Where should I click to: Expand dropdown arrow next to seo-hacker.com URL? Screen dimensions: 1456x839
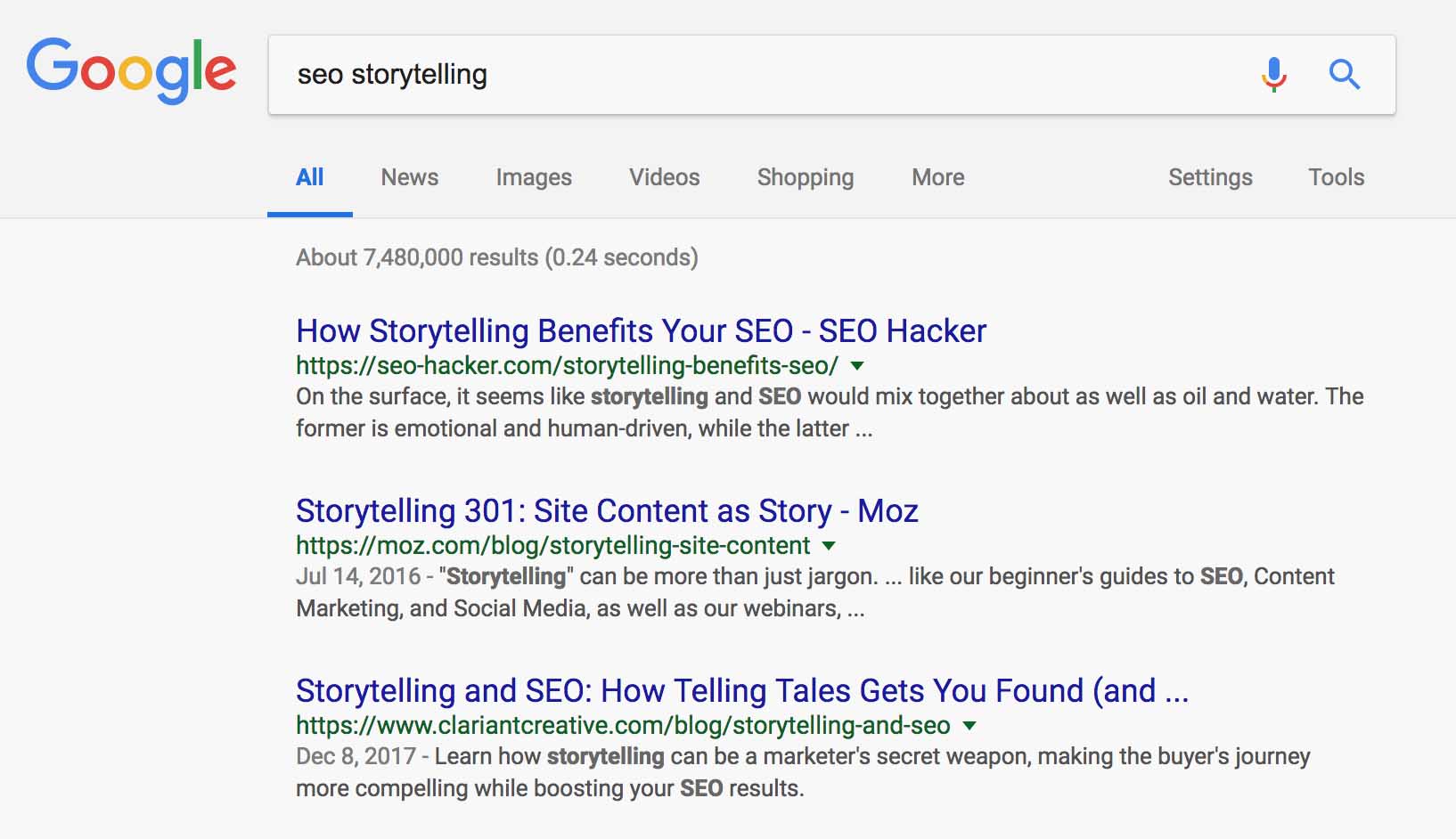pos(857,366)
